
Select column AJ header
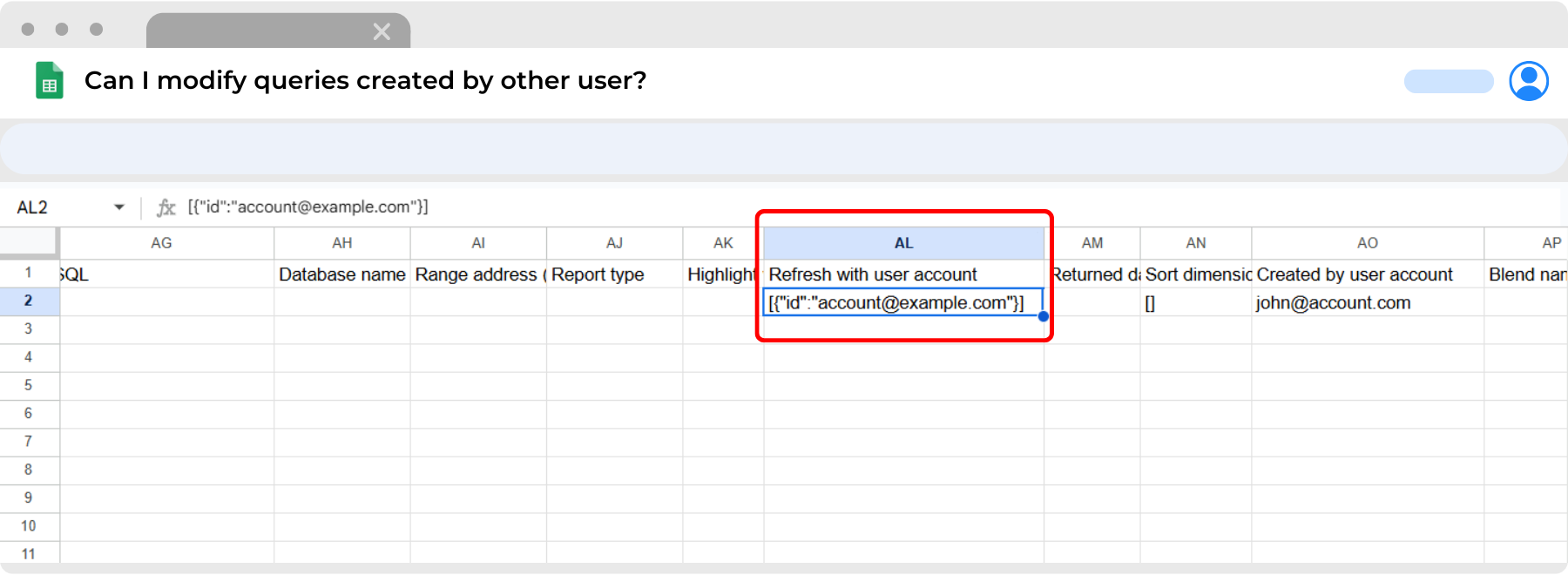(615, 243)
